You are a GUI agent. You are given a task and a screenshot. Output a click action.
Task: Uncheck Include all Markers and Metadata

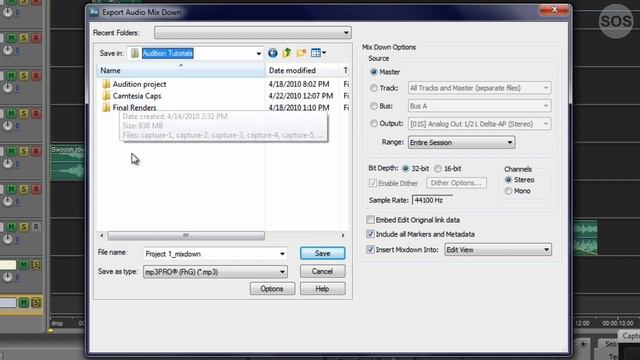370,234
